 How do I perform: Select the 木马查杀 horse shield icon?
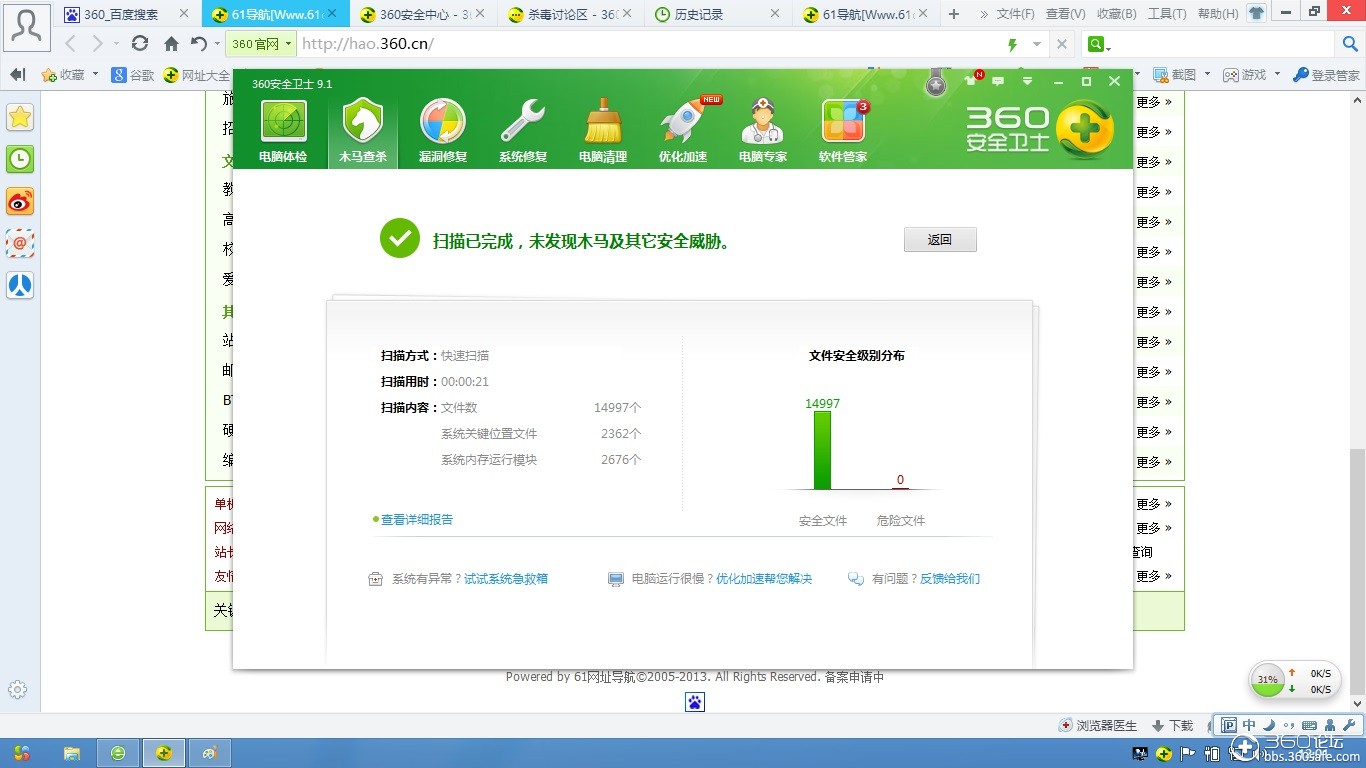click(363, 132)
